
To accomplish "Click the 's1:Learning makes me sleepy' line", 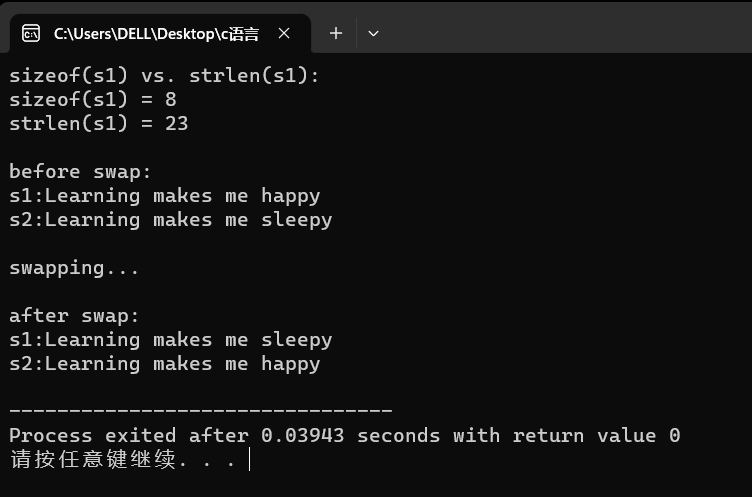I will pyautogui.click(x=170, y=340).
